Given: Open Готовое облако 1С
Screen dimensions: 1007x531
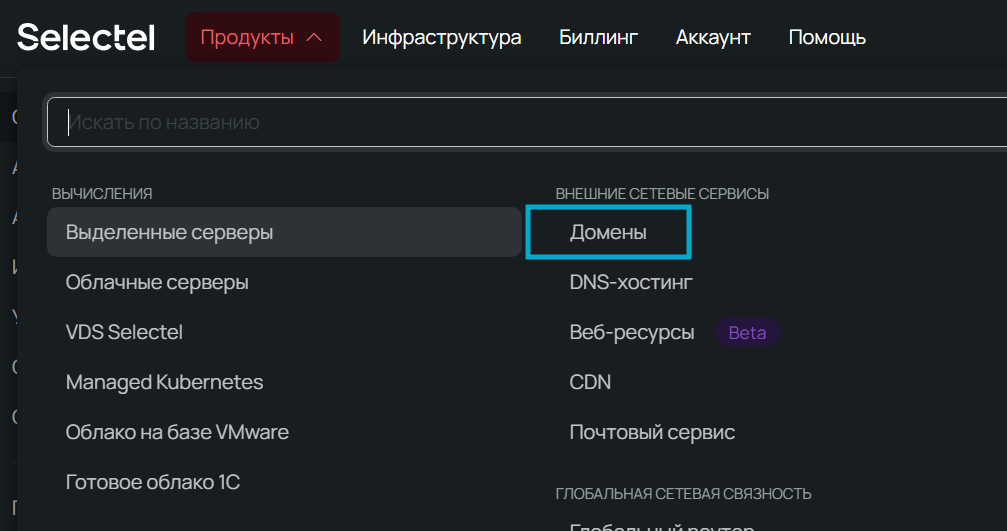Looking at the screenshot, I should pyautogui.click(x=153, y=482).
